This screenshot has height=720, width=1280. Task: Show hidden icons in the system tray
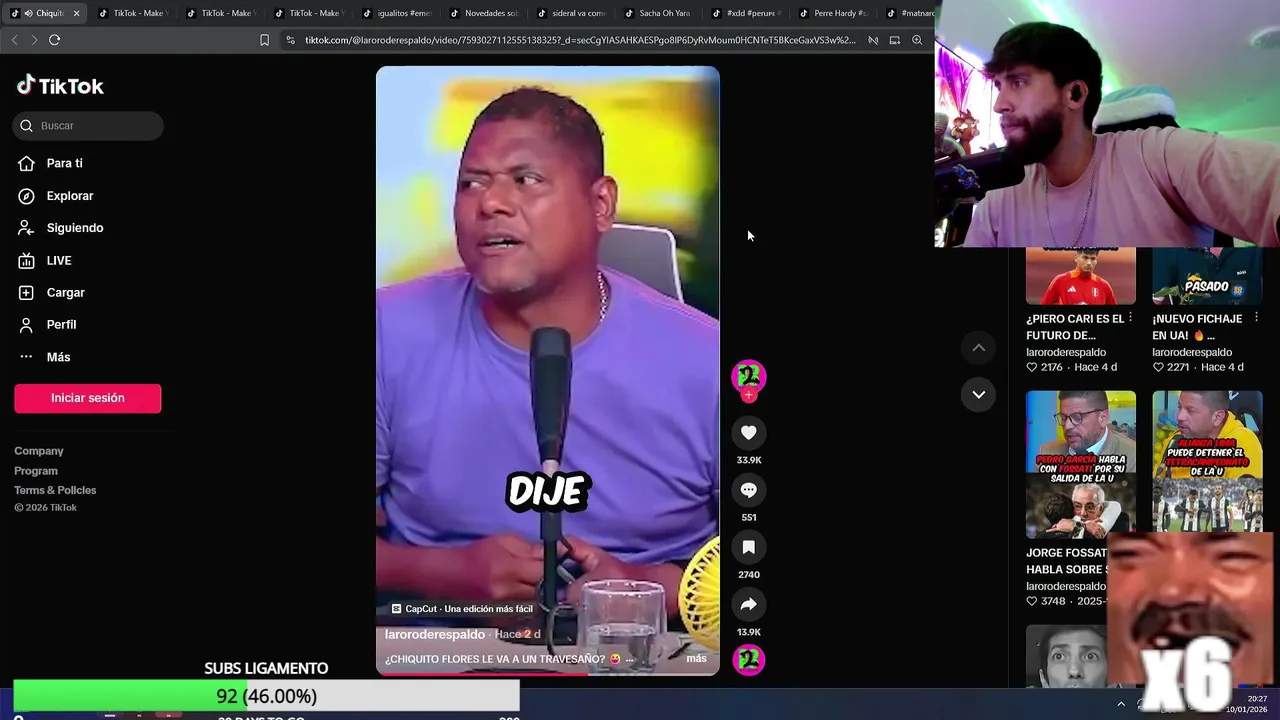tap(1121, 704)
